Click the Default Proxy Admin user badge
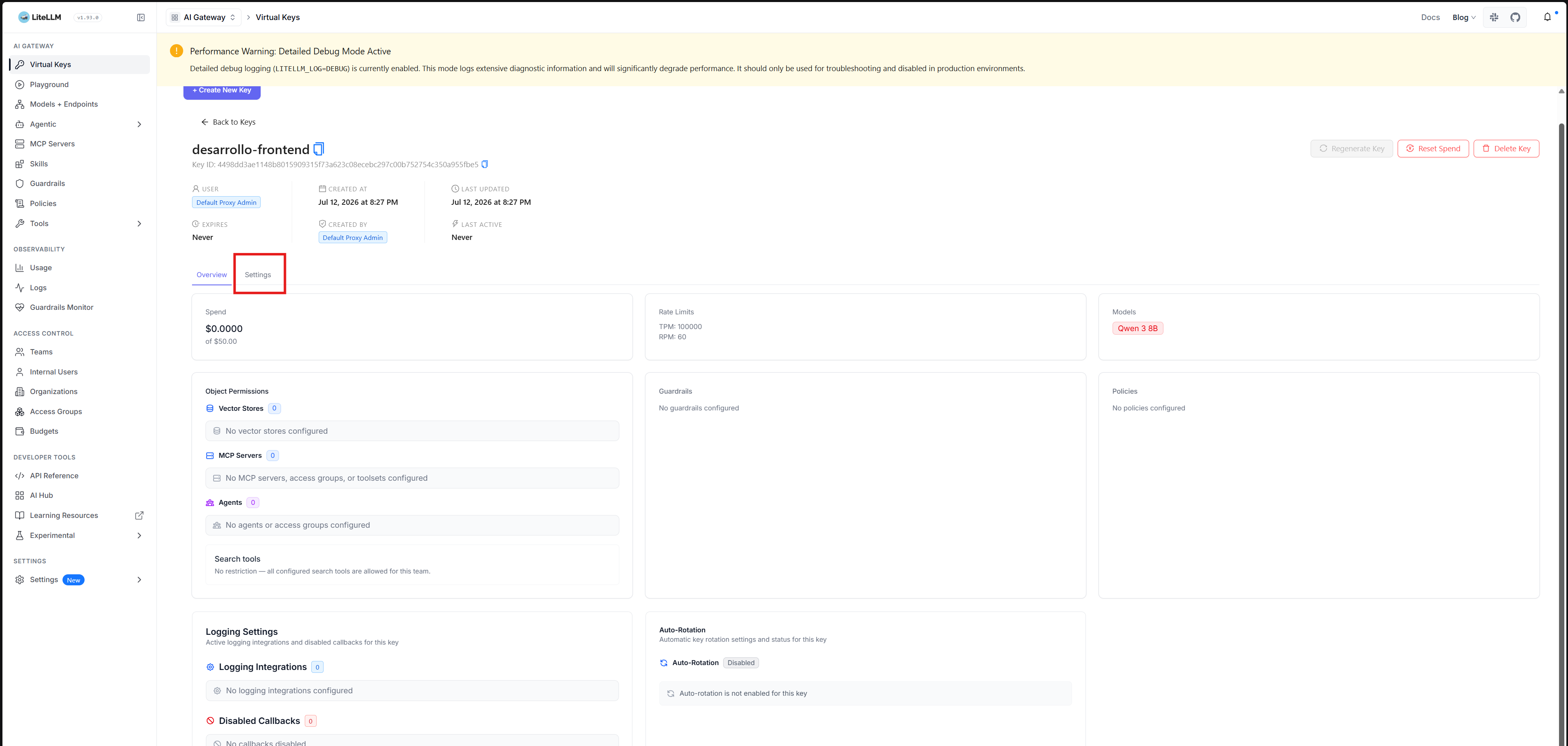This screenshot has width=1568, height=746. (226, 203)
